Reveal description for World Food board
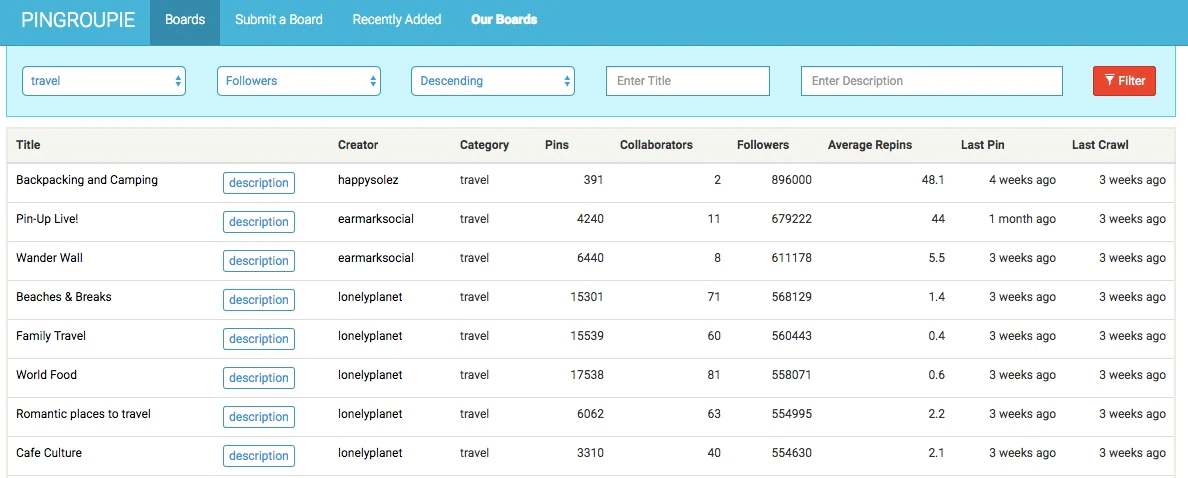 pyautogui.click(x=259, y=378)
